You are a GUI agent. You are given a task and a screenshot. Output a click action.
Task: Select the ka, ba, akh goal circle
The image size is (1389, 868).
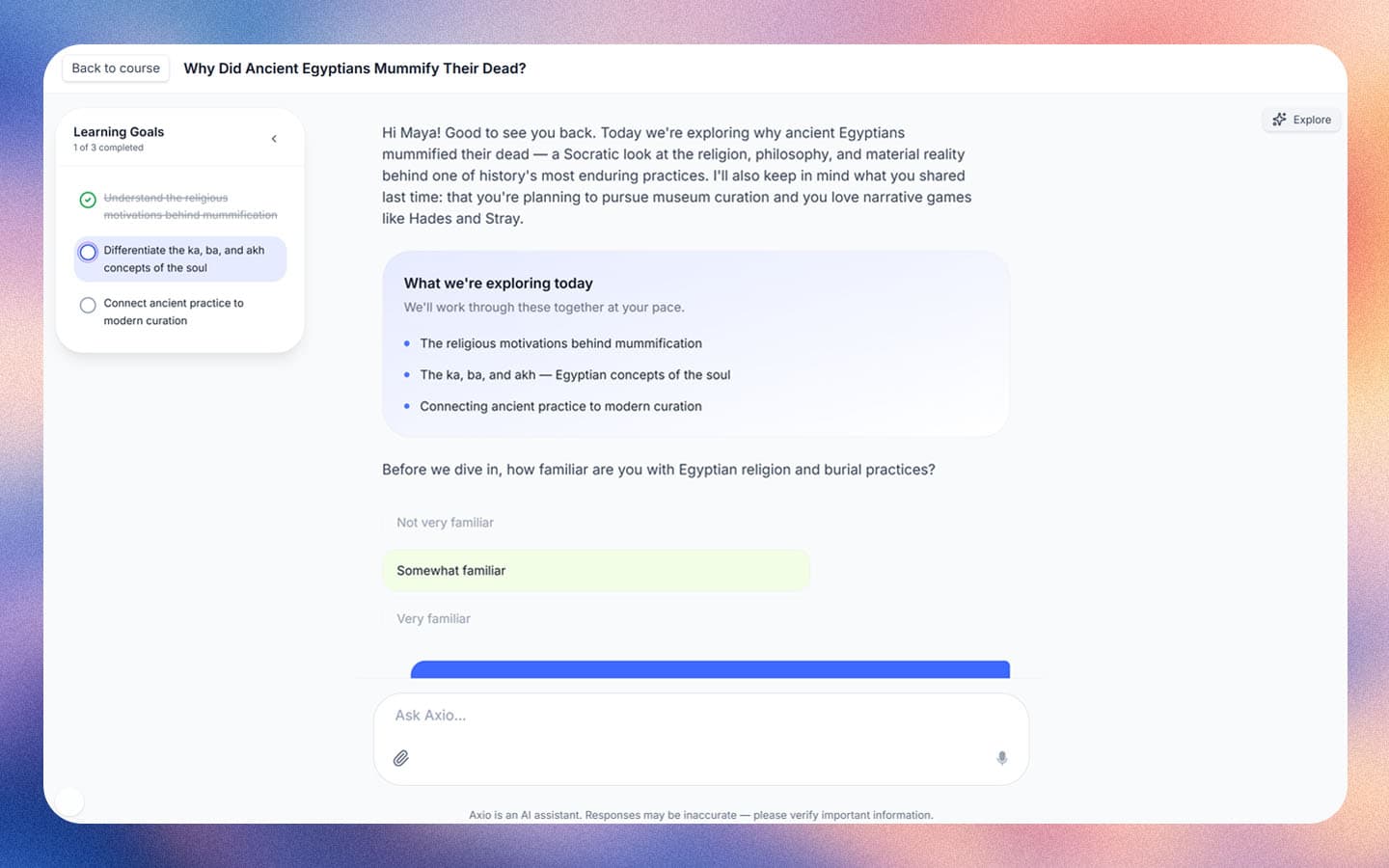tap(88, 253)
